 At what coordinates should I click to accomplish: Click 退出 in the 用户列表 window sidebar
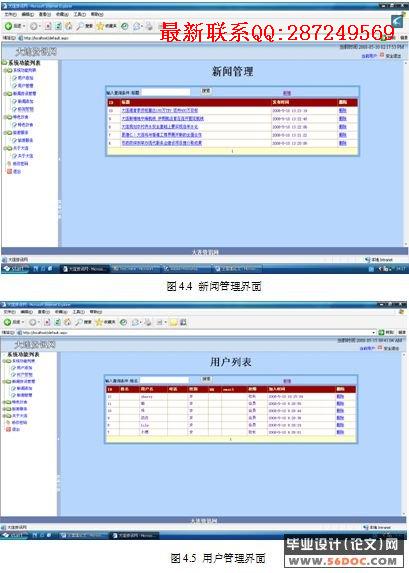point(16,429)
